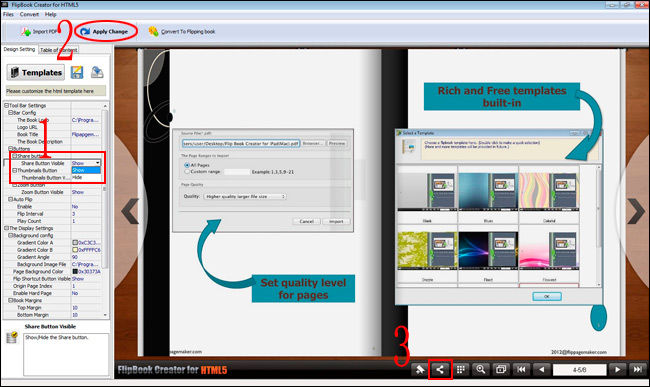Switch to Design Setting tab

click(19, 49)
